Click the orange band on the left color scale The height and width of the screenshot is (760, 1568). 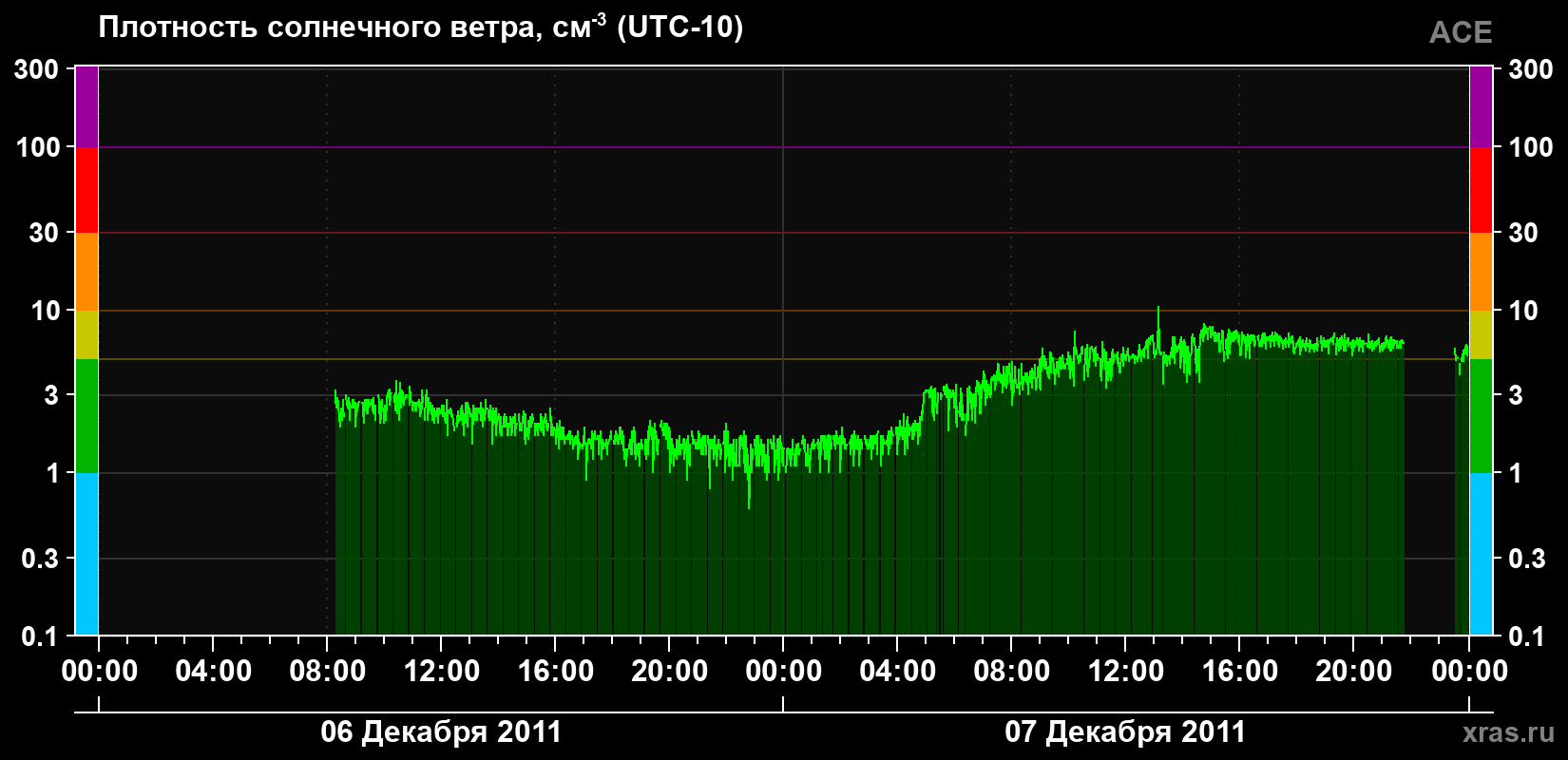pyautogui.click(x=86, y=272)
